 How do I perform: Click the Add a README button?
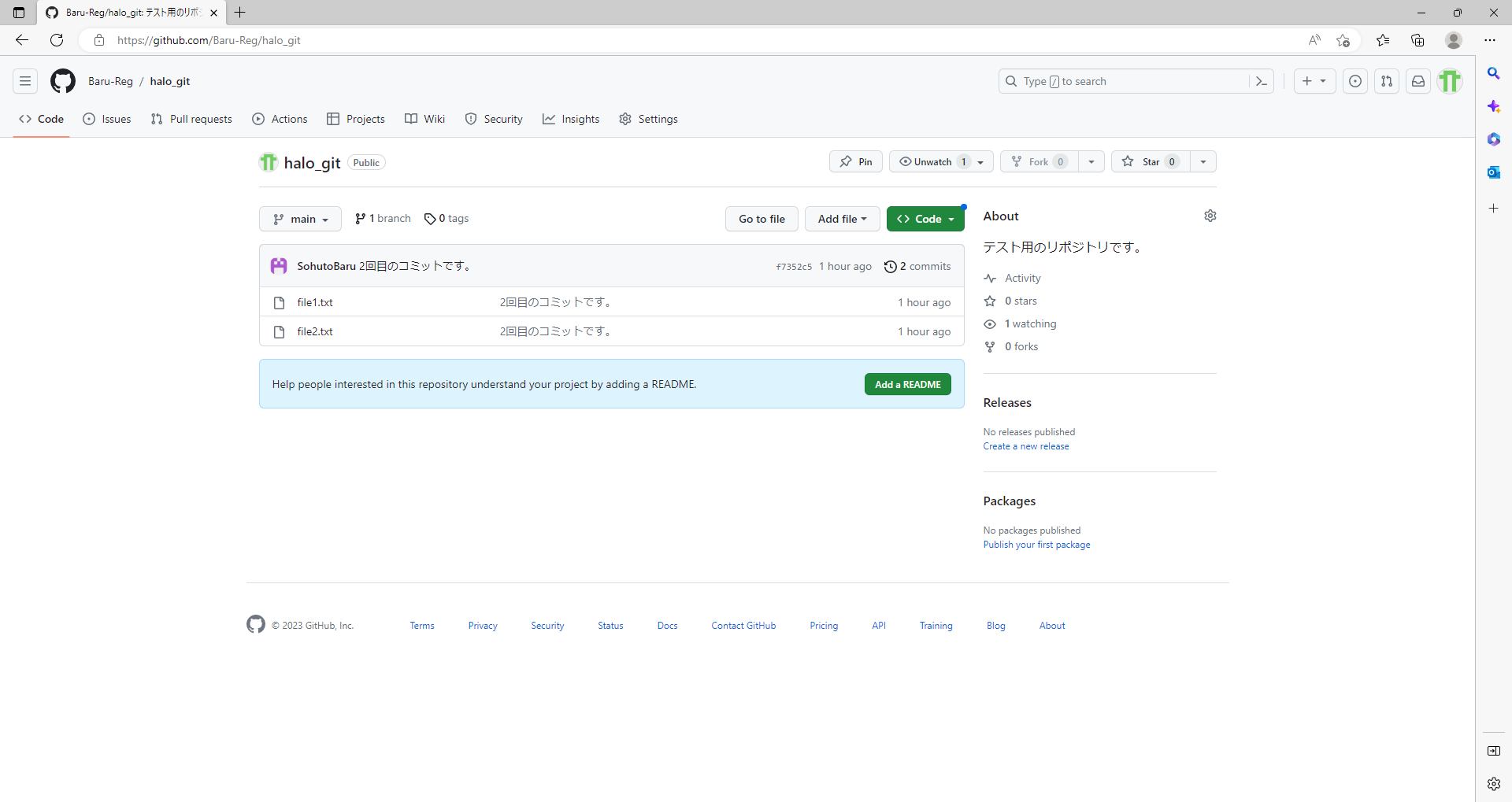point(908,384)
